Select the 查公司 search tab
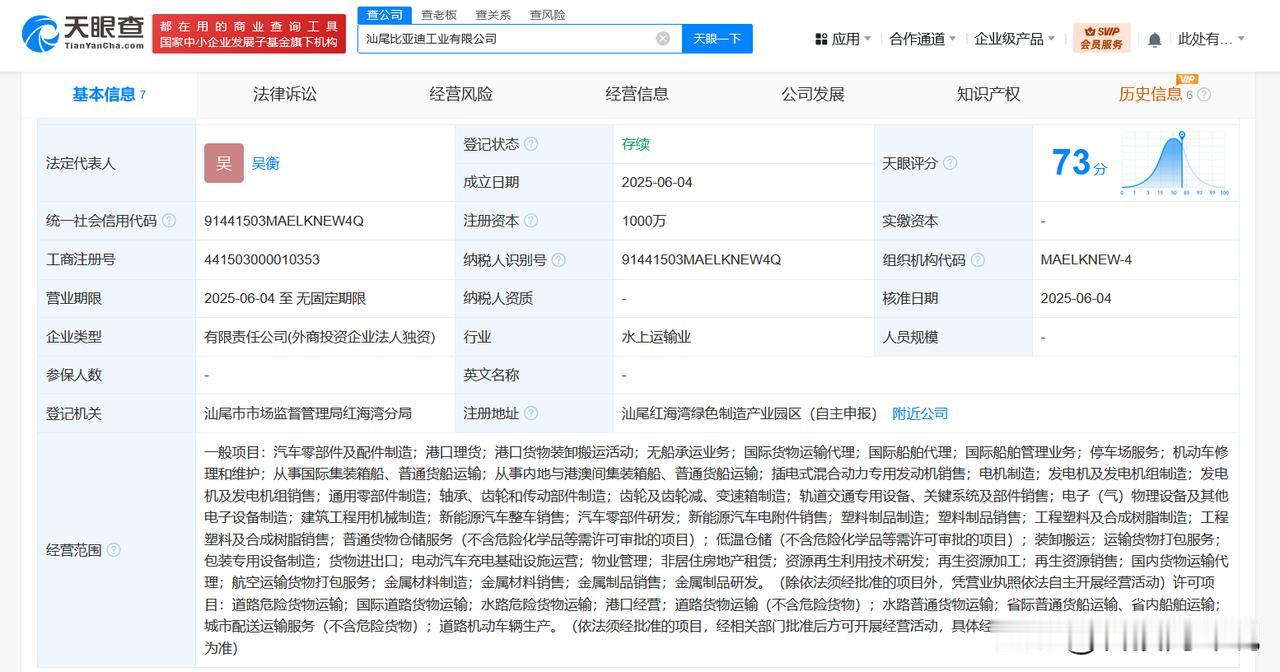The height and width of the screenshot is (672, 1280). pyautogui.click(x=384, y=15)
